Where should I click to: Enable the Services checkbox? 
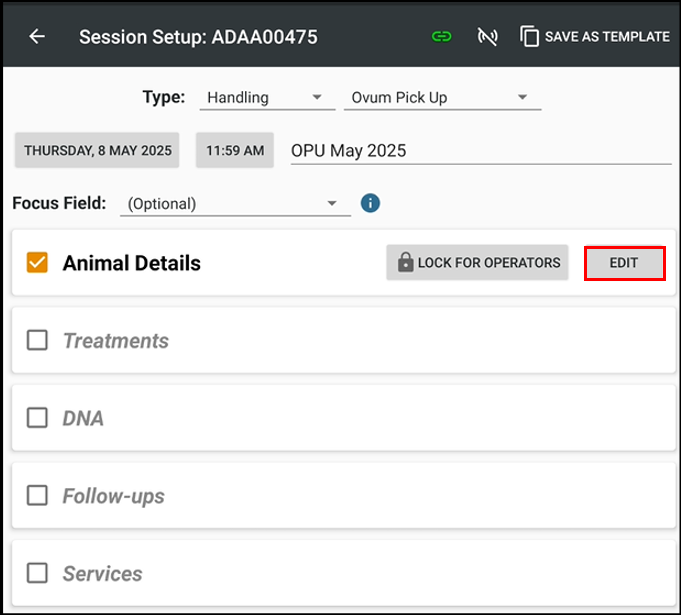point(37,573)
